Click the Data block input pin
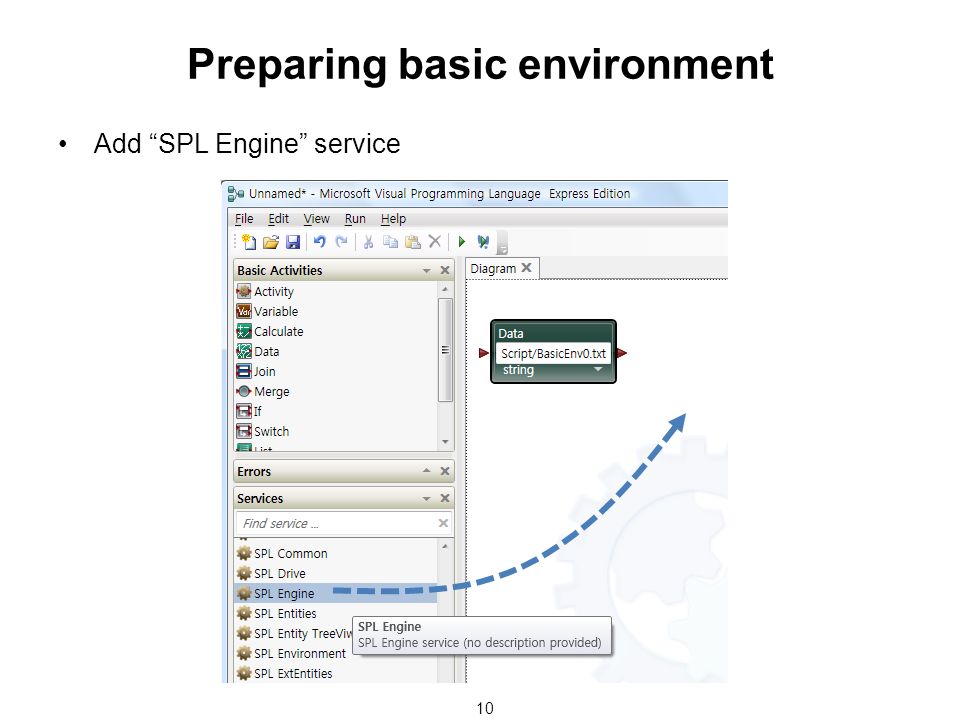Screen dimensions: 960x720 point(484,353)
